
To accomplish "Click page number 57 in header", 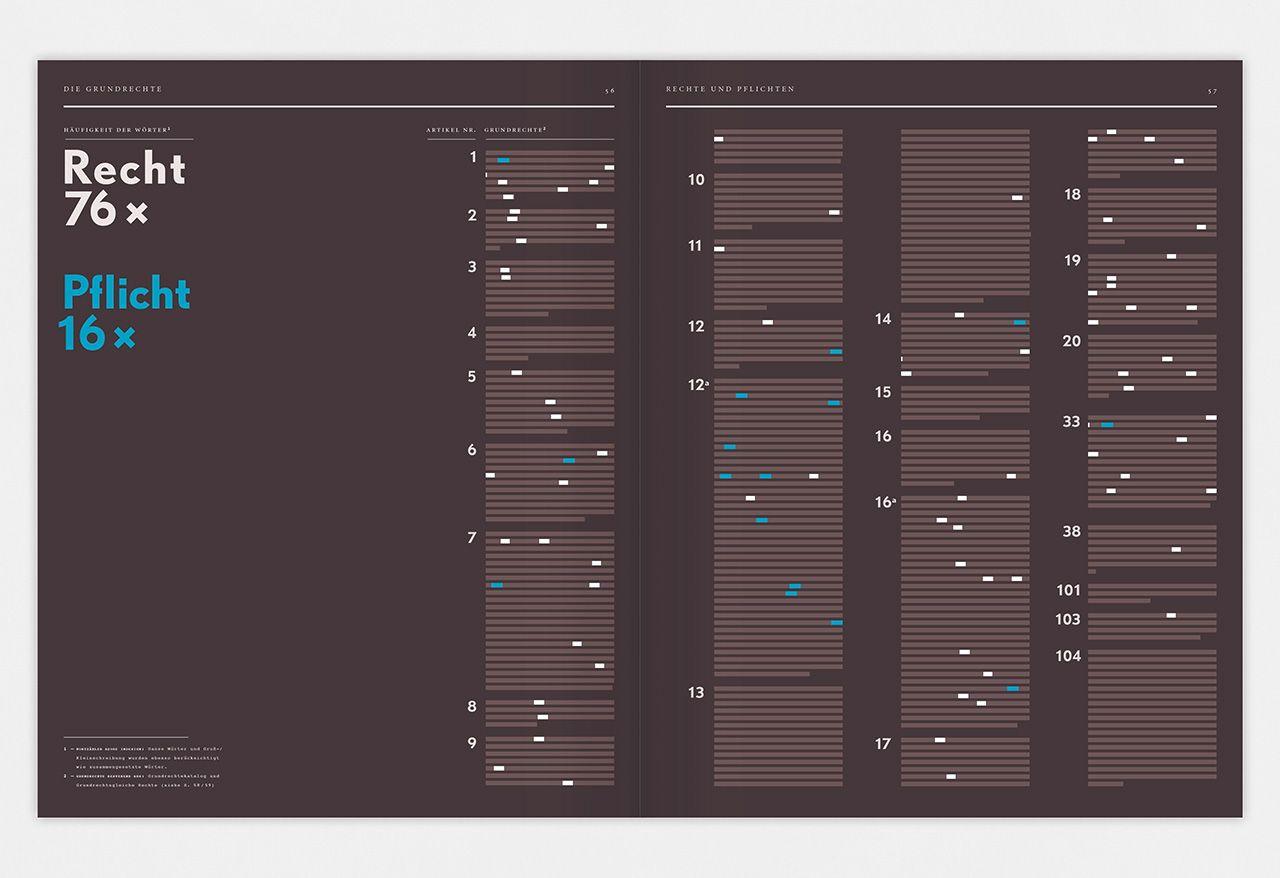I will (1211, 90).
